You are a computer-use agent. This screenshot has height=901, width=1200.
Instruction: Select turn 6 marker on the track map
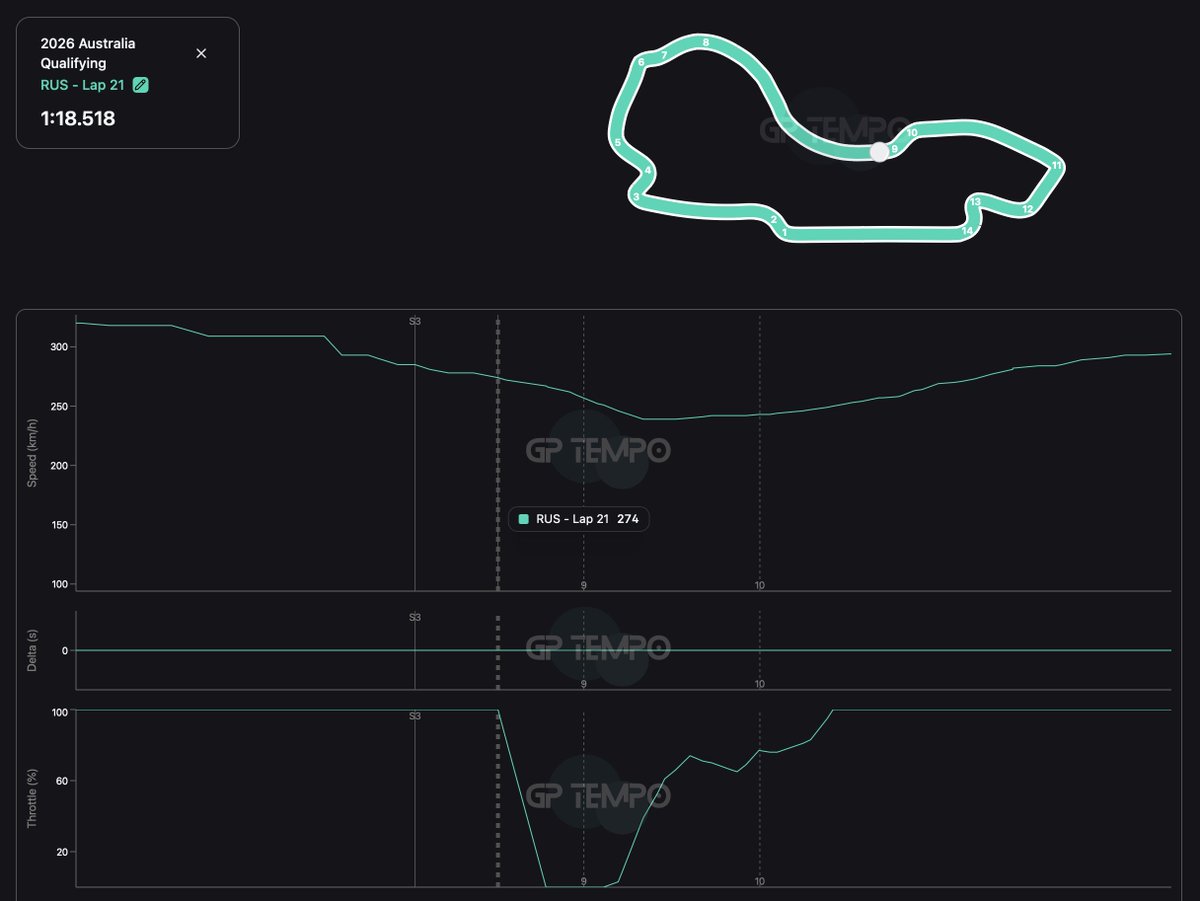tap(641, 62)
